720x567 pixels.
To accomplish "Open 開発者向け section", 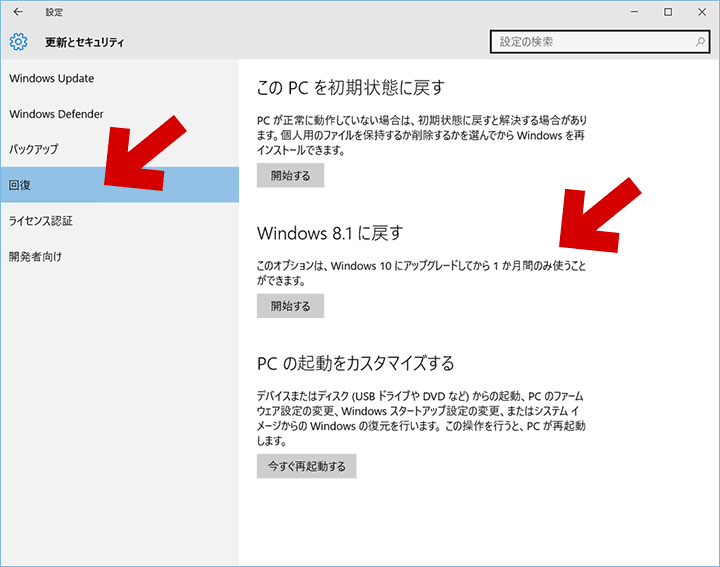I will 119,256.
